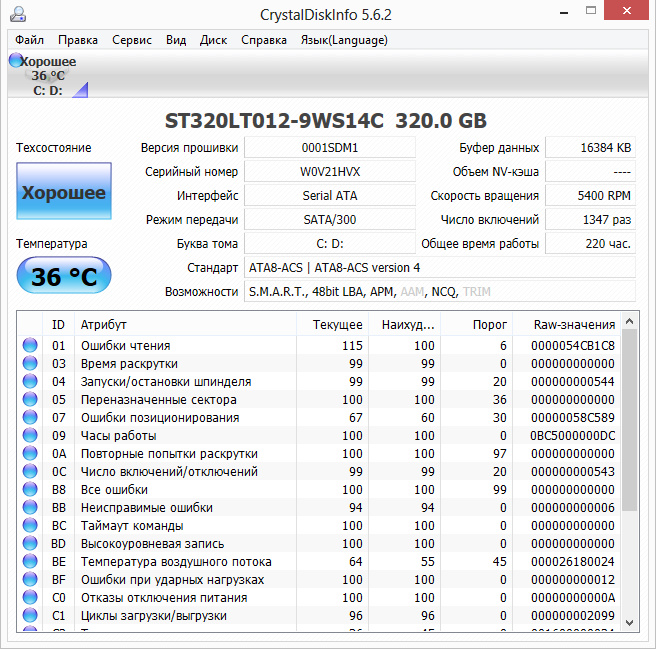Open the Диск menu

[x=213, y=40]
